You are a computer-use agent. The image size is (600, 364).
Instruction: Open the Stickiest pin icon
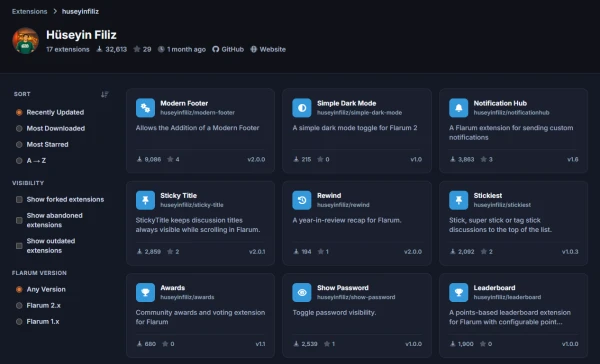[x=458, y=200]
